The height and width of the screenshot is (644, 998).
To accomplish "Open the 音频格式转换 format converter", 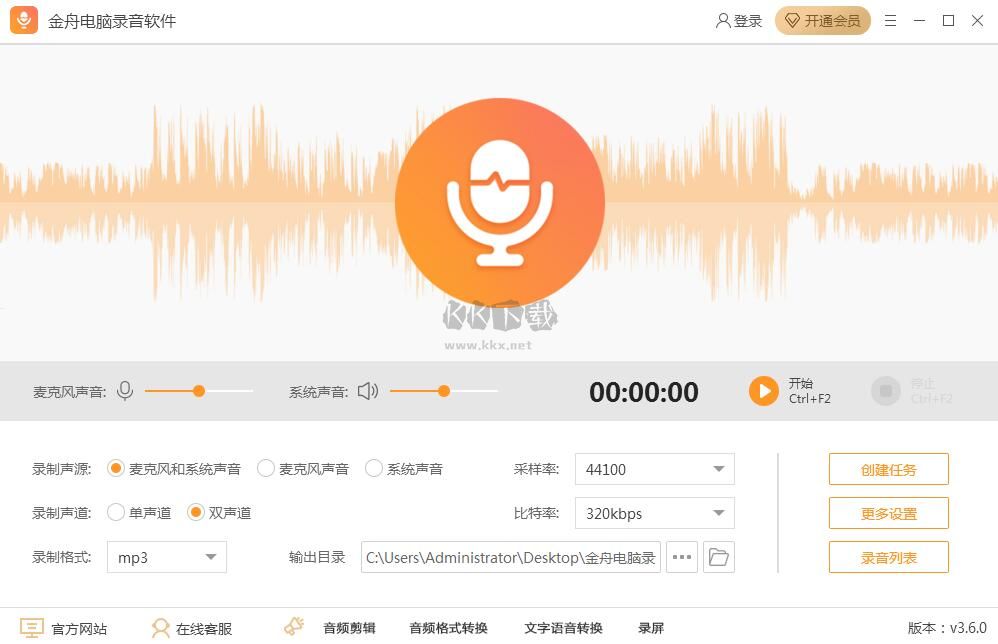I will [x=448, y=628].
